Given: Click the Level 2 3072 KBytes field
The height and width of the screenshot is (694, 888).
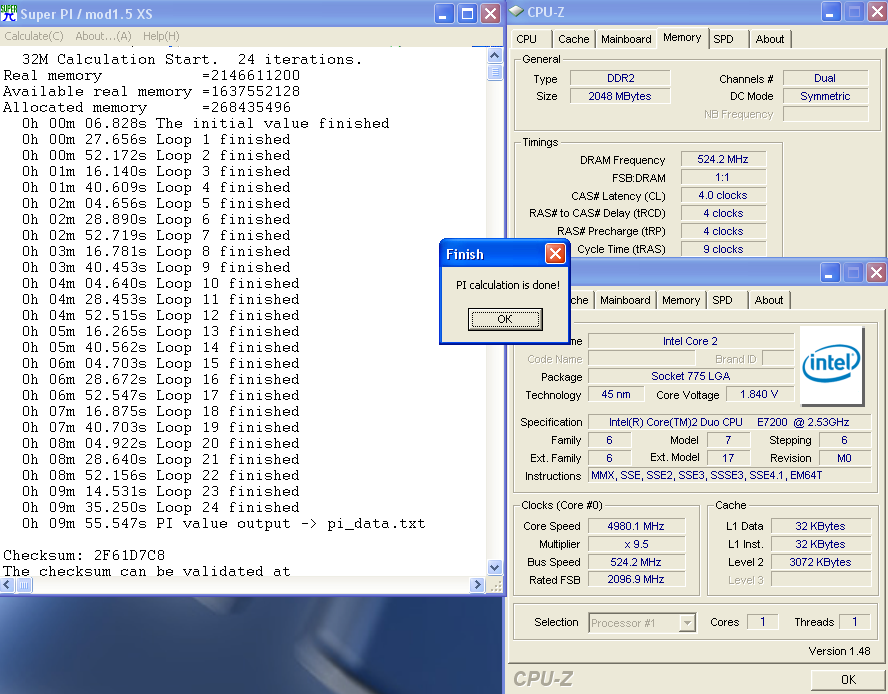Looking at the screenshot, I should point(821,562).
